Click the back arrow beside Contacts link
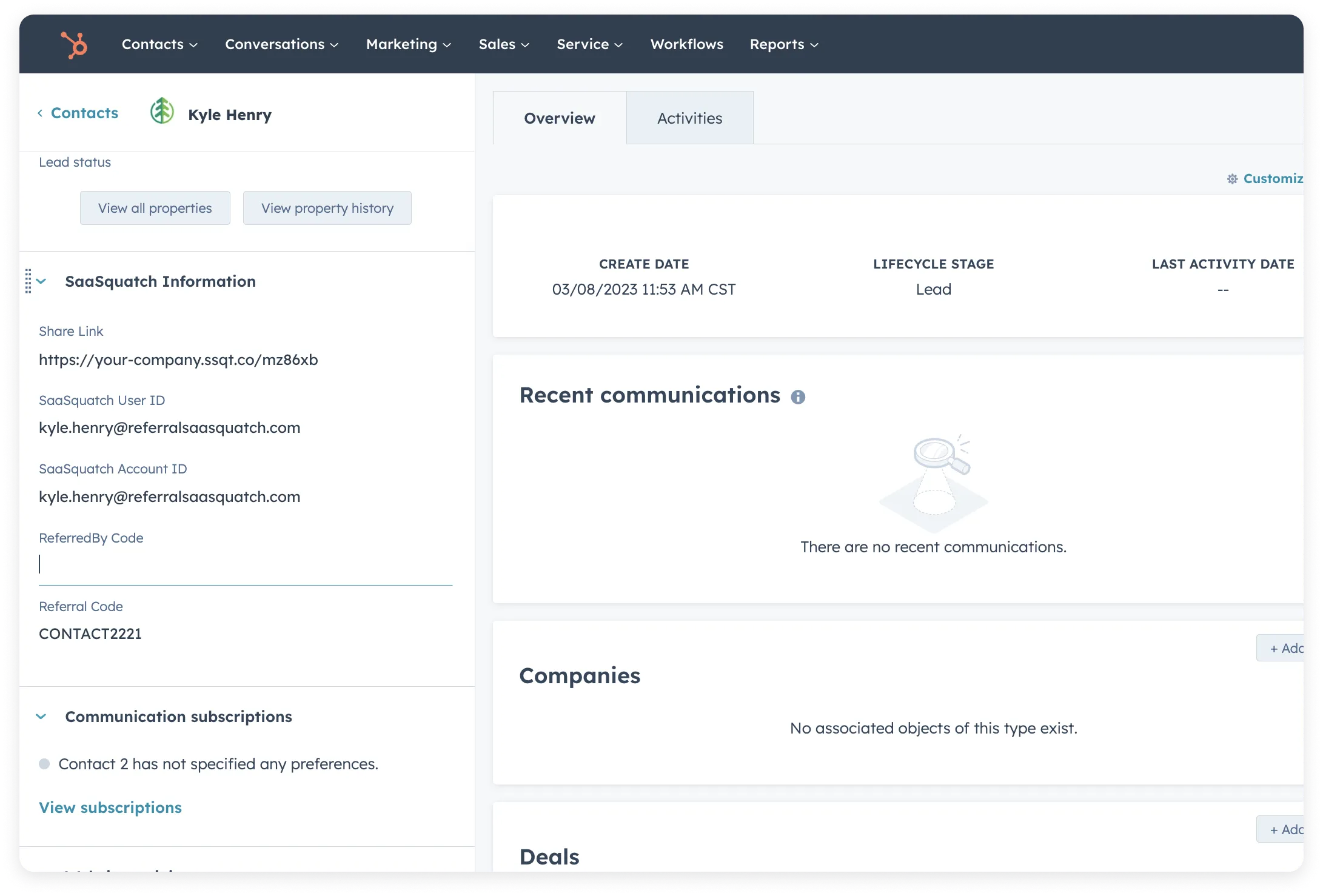The height and width of the screenshot is (896, 1323). (x=40, y=113)
